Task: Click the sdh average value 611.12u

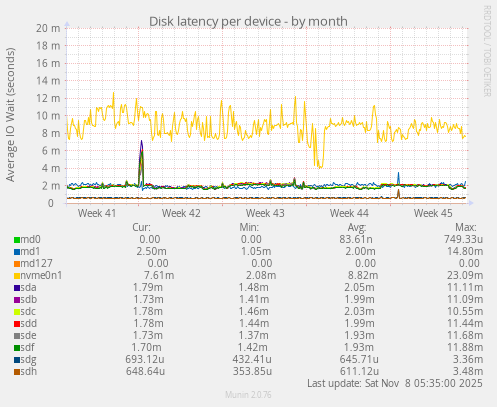Action: click(x=359, y=371)
